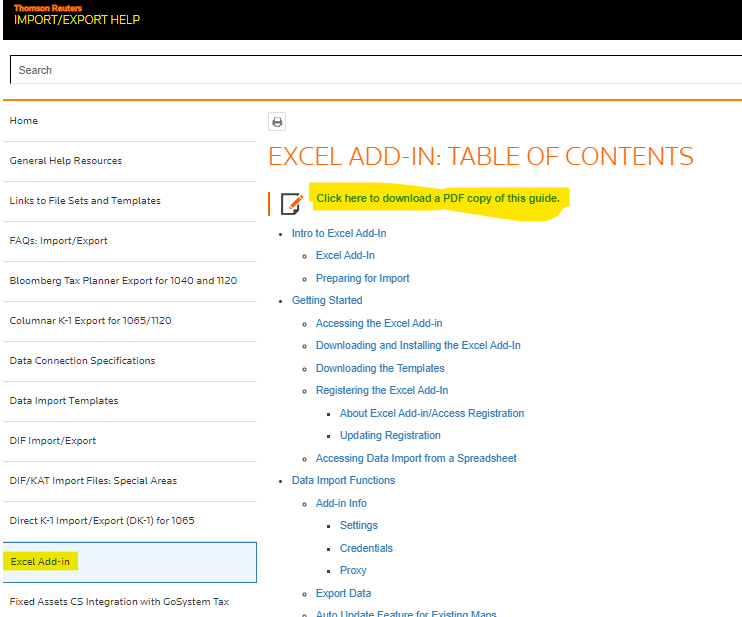Follow the Settings link
Screen dimensions: 742x617
point(359,525)
